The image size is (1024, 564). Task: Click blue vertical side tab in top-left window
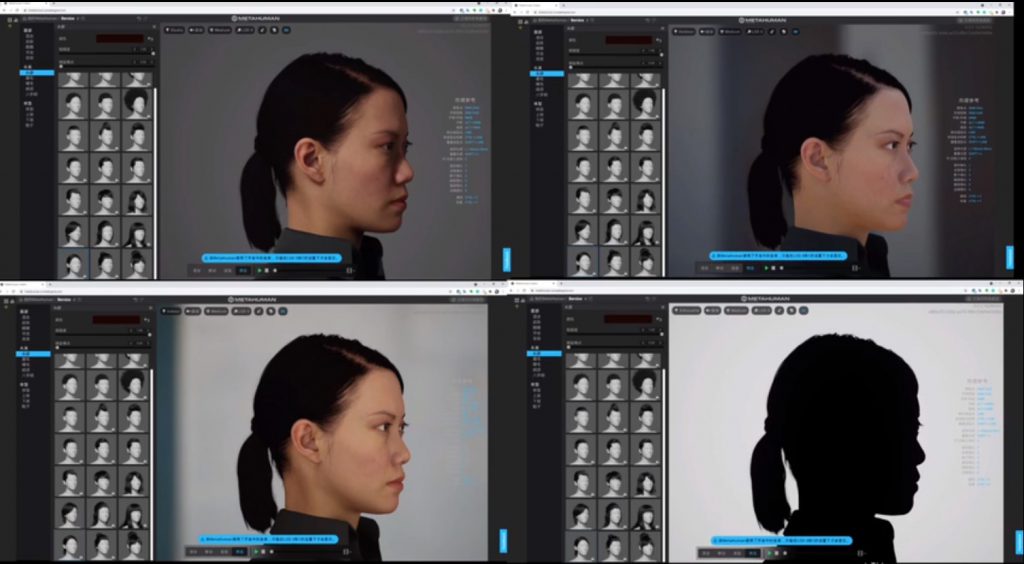pyautogui.click(x=506, y=260)
